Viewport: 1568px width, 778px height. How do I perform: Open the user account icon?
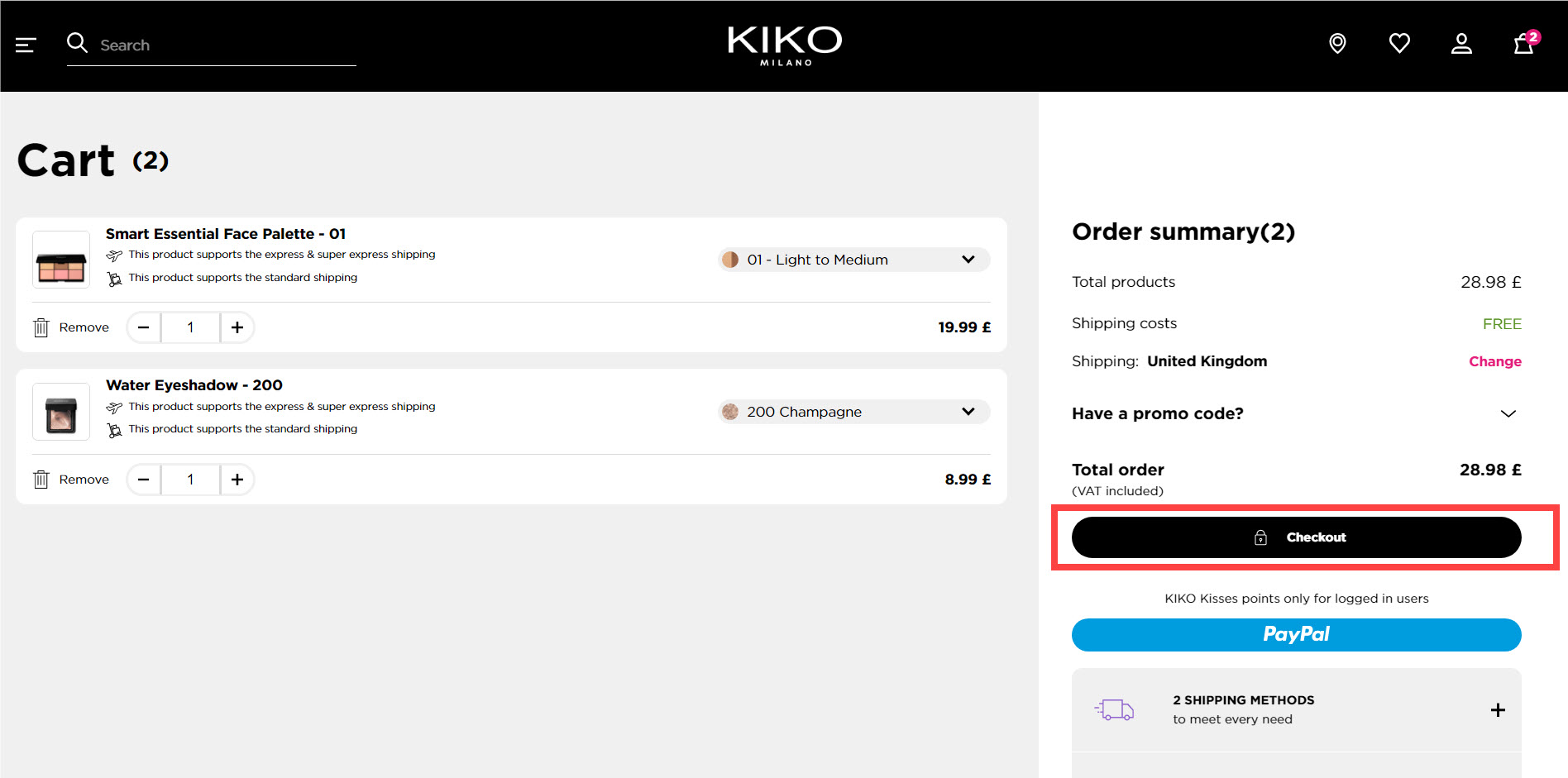[1461, 43]
